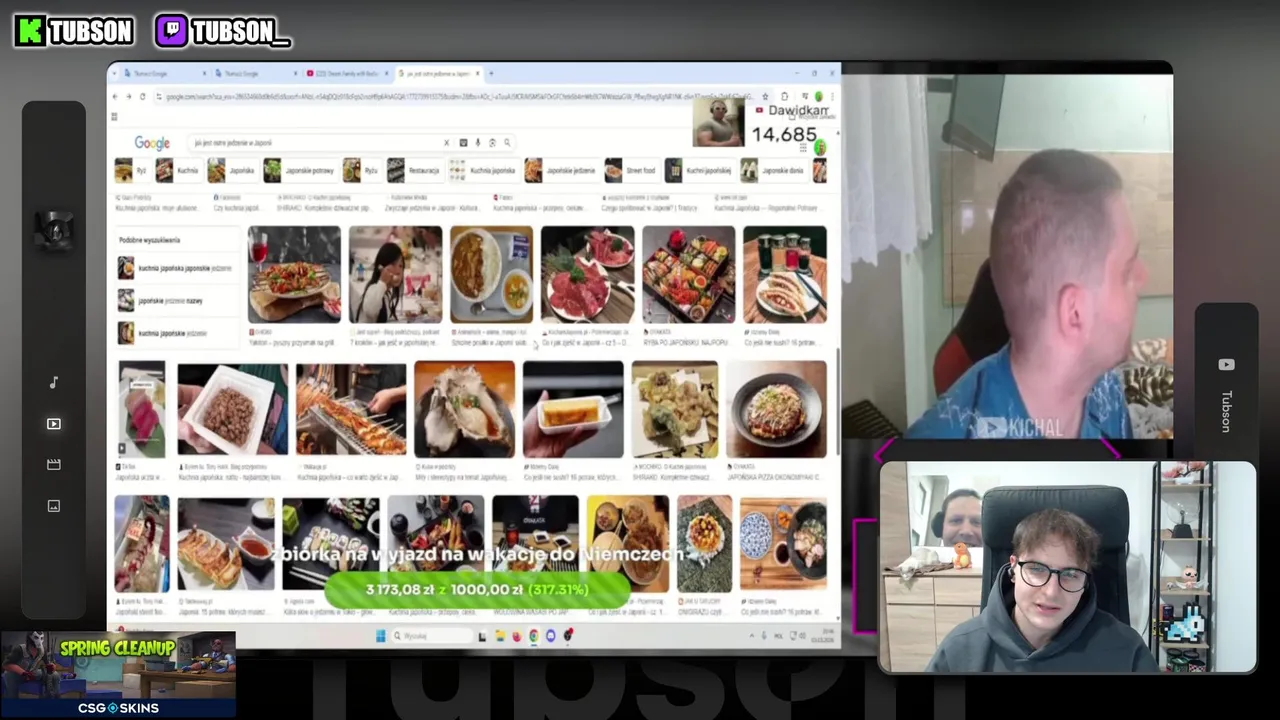1280x720 pixels.
Task: Open the okonomiyaki pizza image
Action: [x=776, y=409]
